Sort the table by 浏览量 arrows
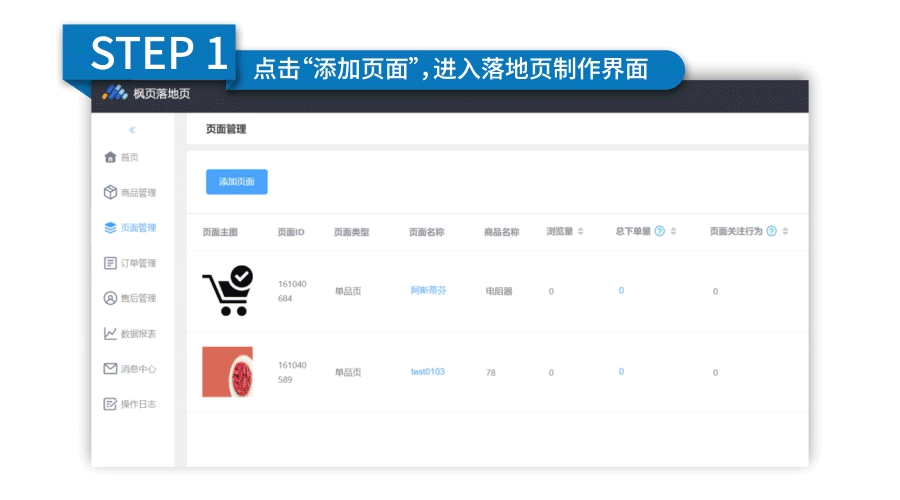The width and height of the screenshot is (900, 500). coord(580,231)
